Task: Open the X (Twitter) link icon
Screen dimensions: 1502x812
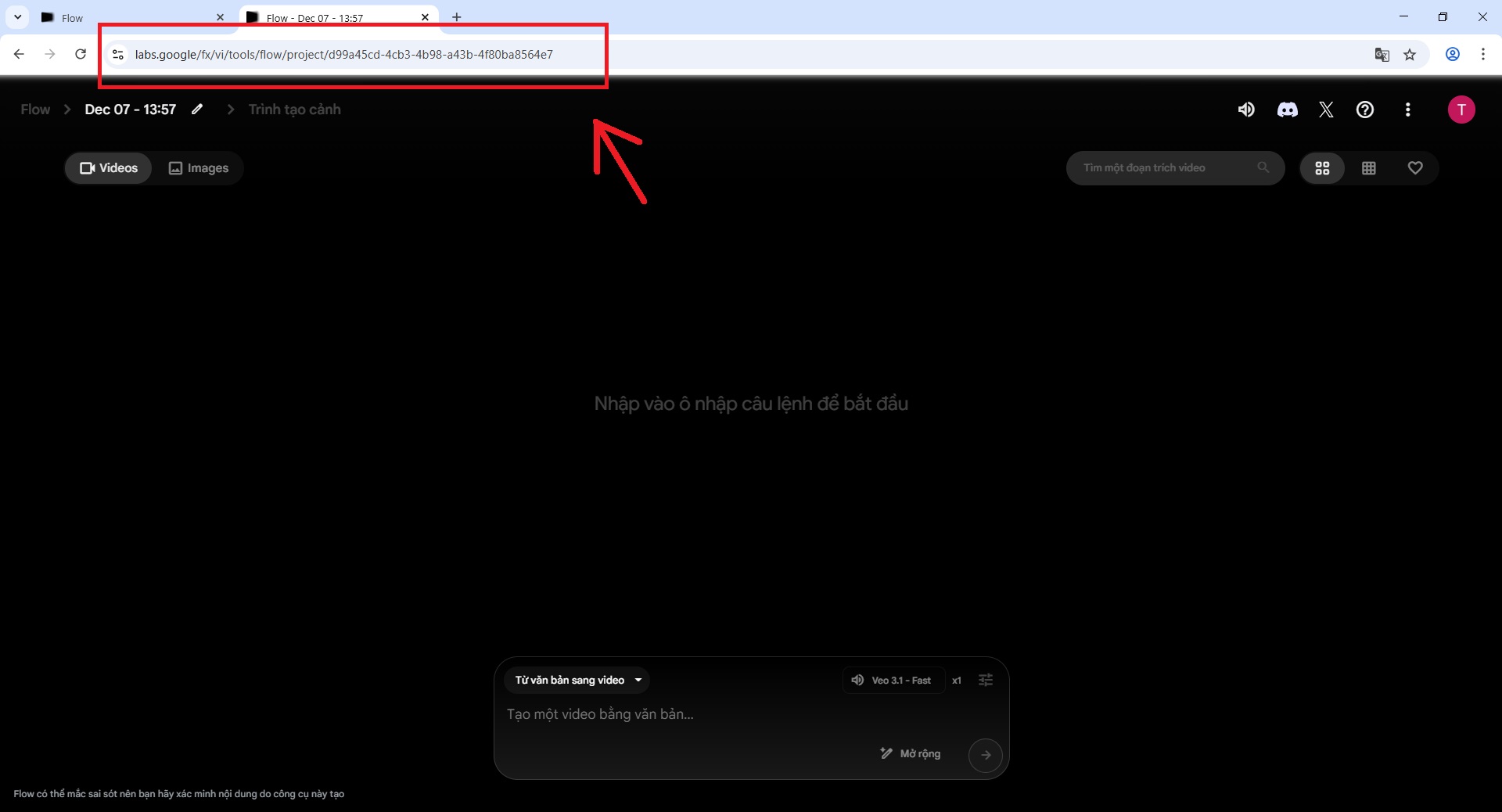Action: [x=1326, y=110]
